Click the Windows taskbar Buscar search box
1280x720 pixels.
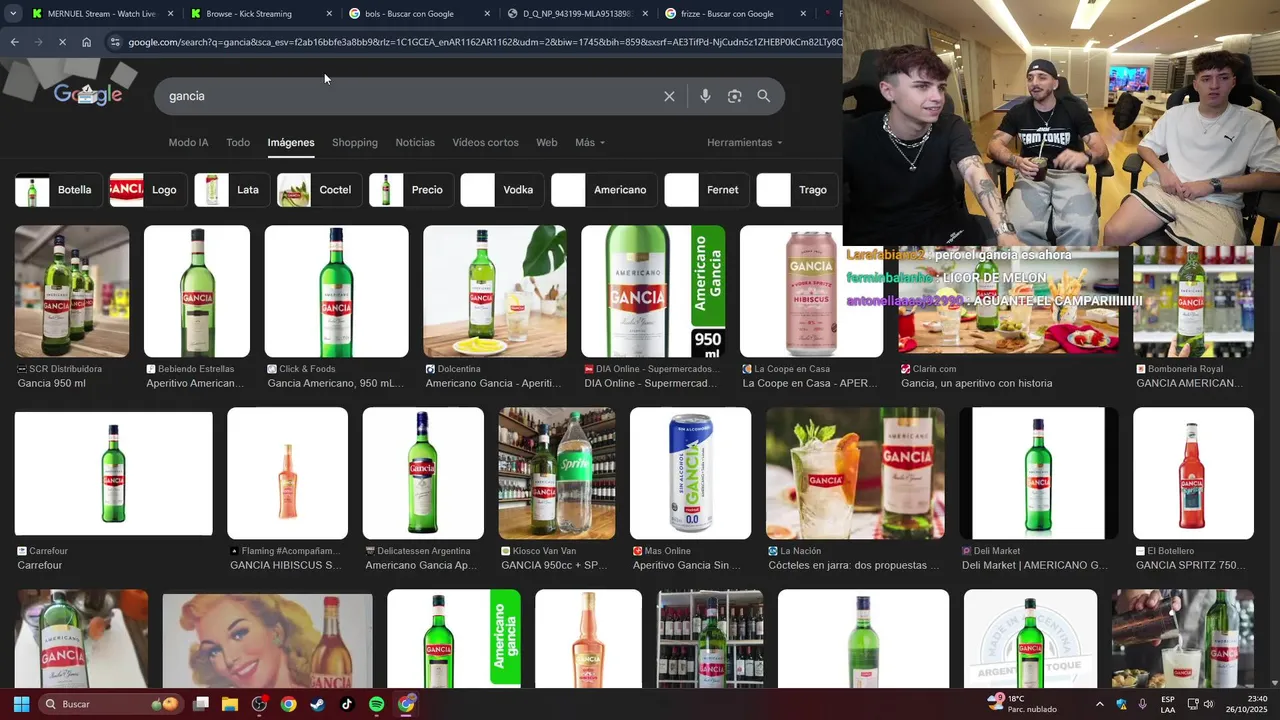point(110,704)
